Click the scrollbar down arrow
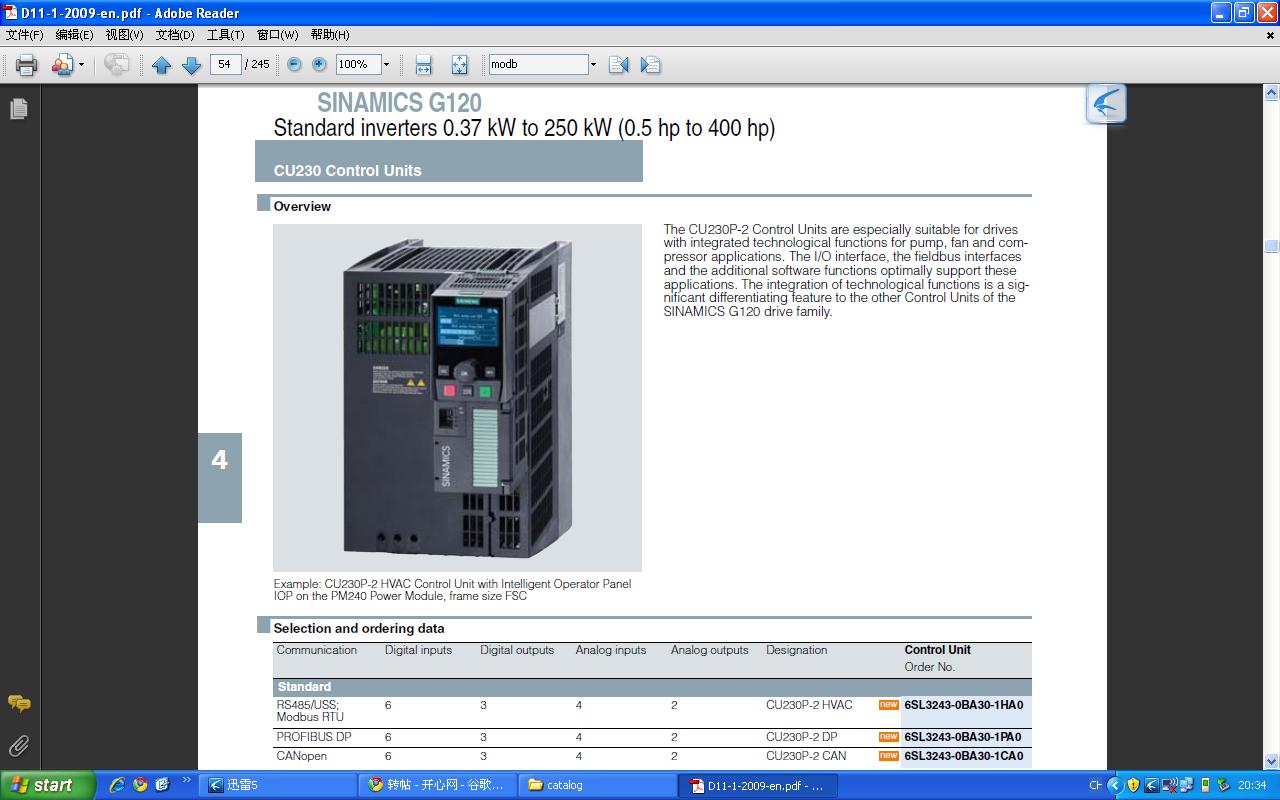 1271,761
